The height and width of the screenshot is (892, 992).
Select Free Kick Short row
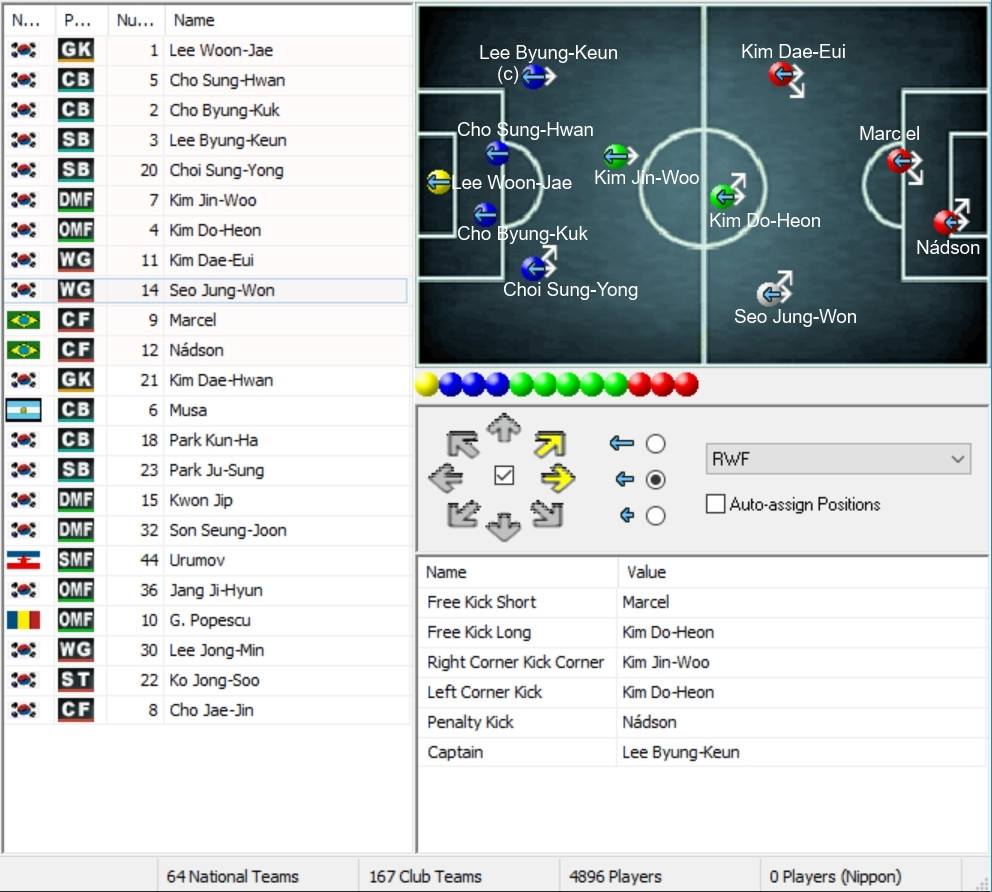[x=702, y=602]
